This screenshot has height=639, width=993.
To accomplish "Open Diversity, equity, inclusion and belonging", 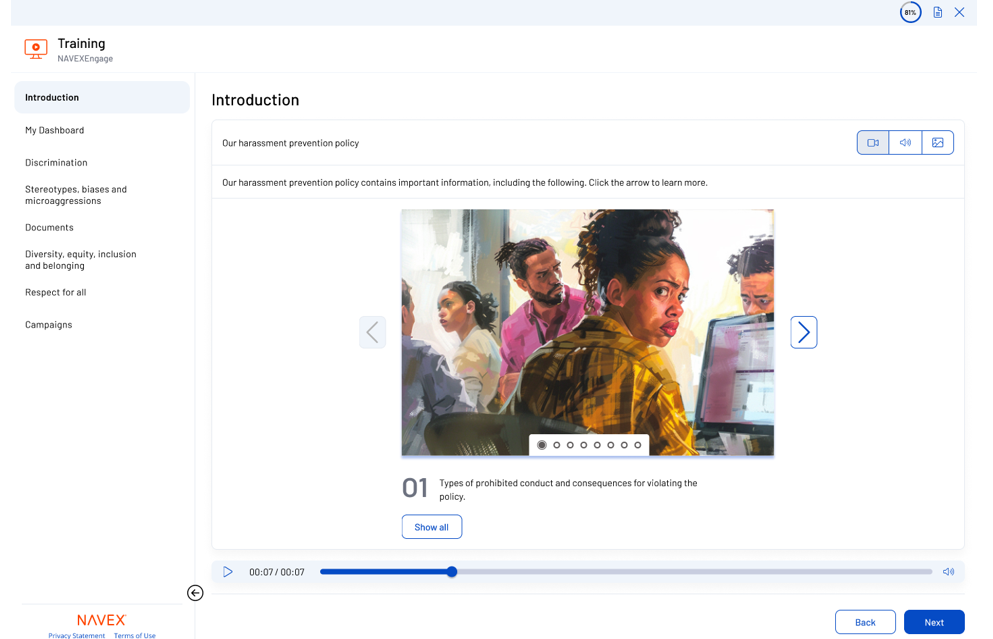I will click(80, 260).
